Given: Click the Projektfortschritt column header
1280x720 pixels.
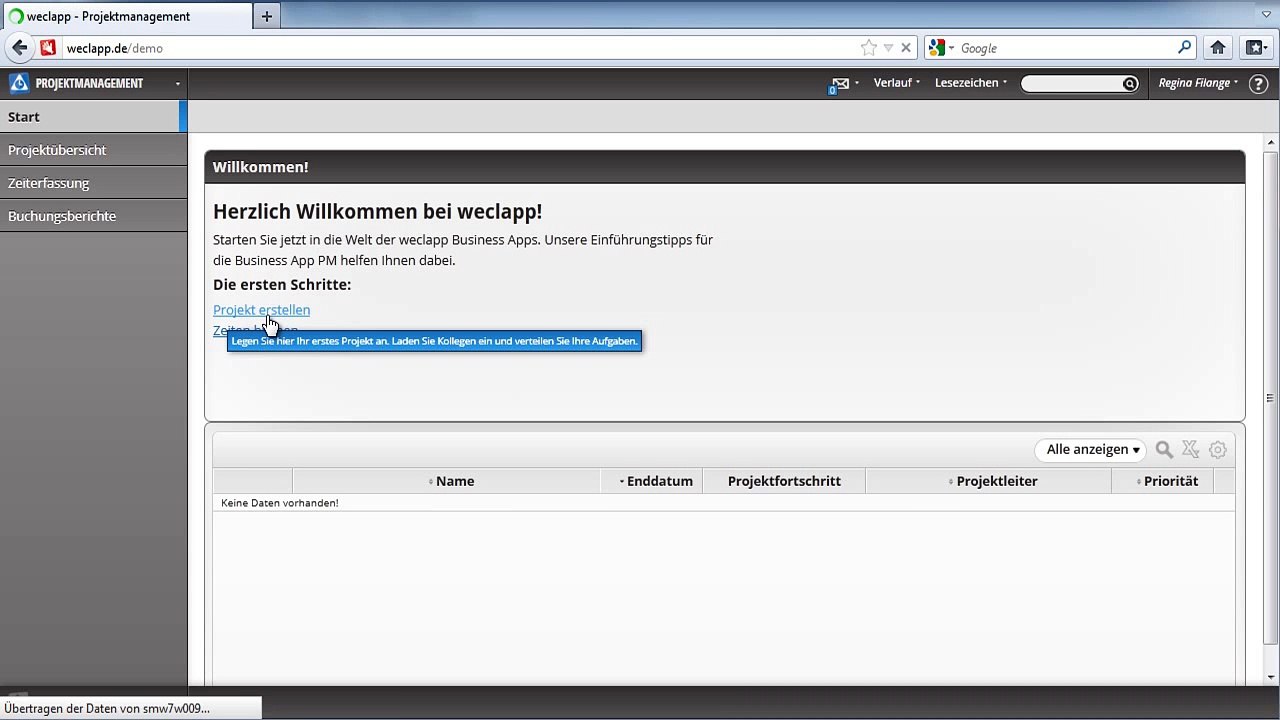Looking at the screenshot, I should tap(784, 481).
